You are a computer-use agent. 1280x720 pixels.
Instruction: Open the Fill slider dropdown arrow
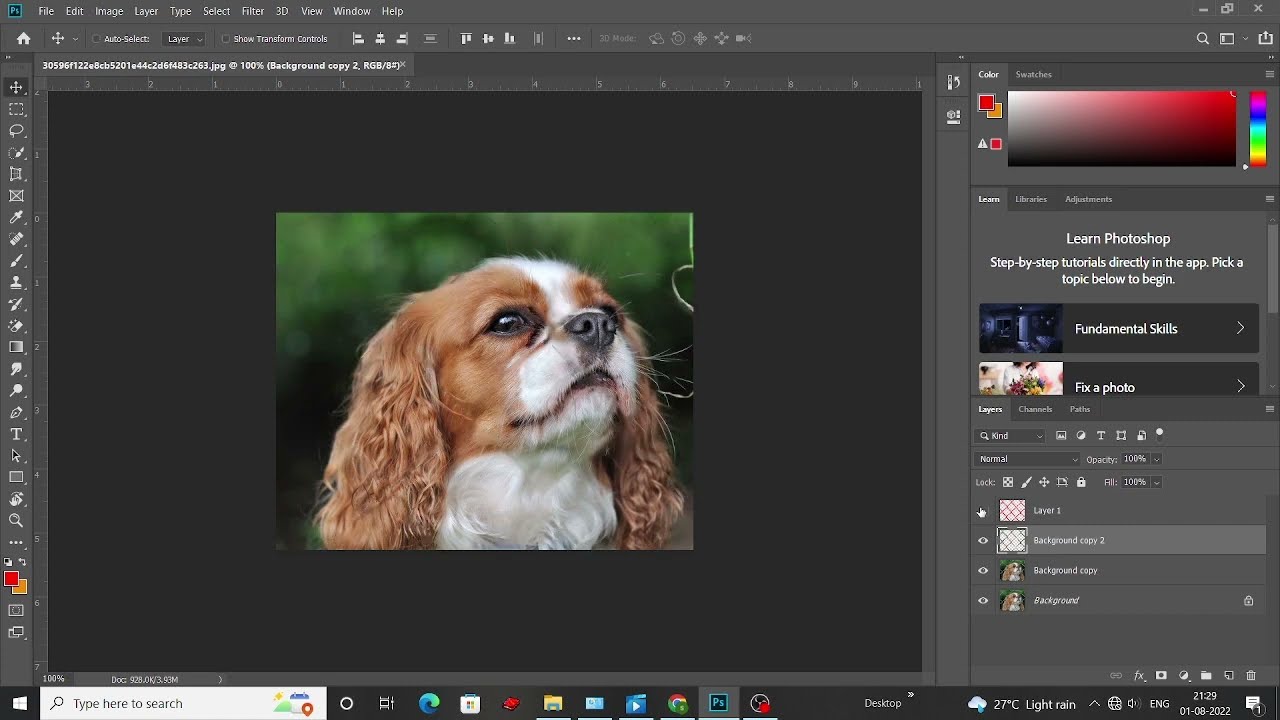pos(1157,482)
